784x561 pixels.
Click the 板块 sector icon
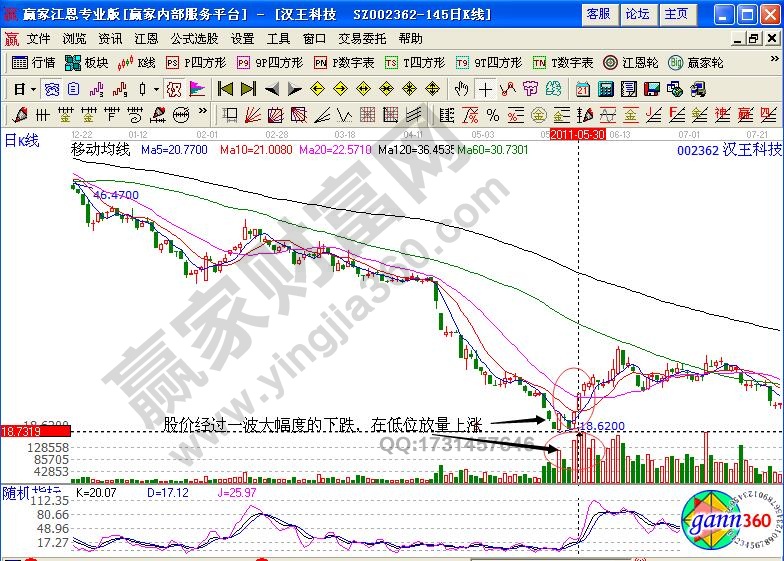[86, 62]
